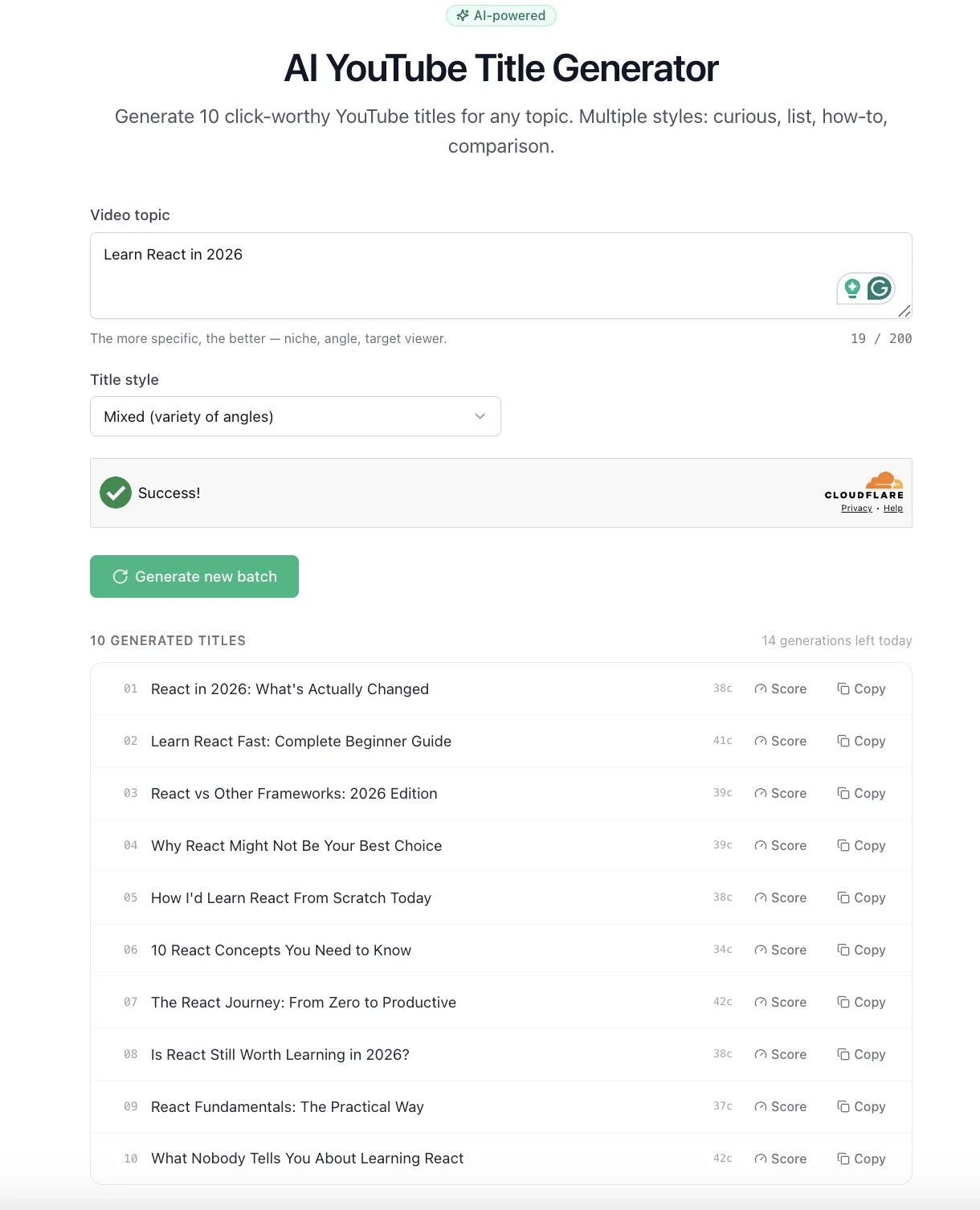
Task: Open the Cloudflare Privacy link
Action: [x=856, y=508]
